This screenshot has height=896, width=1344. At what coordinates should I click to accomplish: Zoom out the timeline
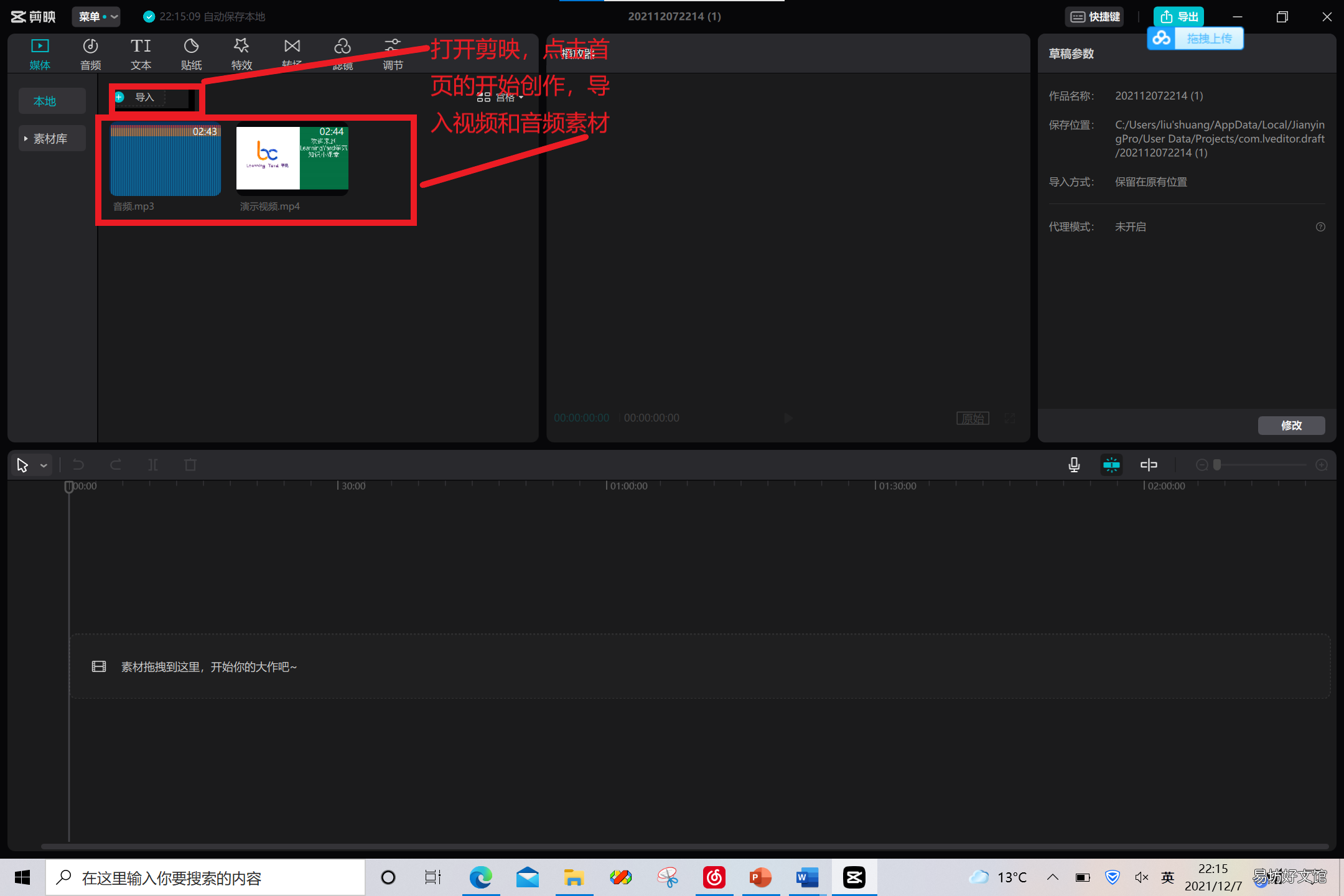tap(1202, 465)
